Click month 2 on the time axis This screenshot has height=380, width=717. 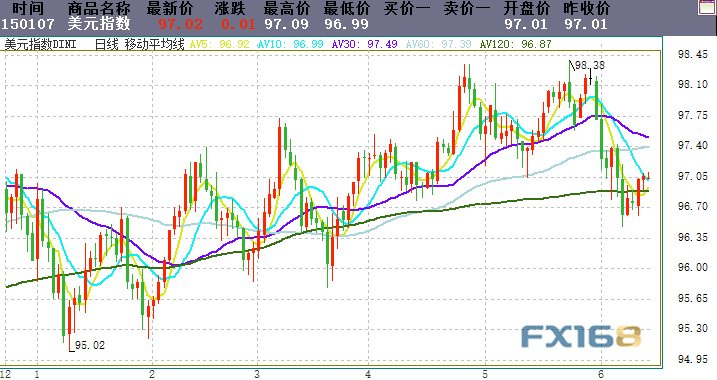152,375
